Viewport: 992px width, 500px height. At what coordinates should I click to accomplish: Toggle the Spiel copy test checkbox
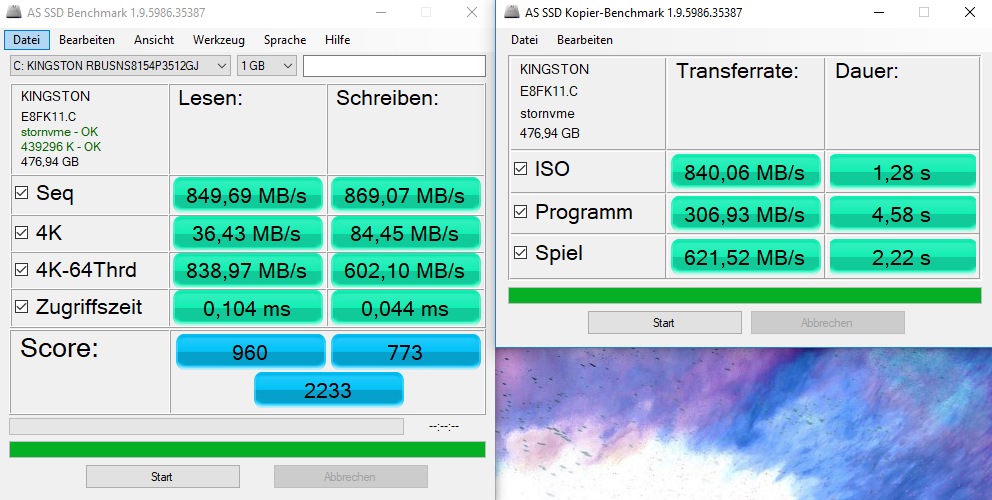(520, 253)
